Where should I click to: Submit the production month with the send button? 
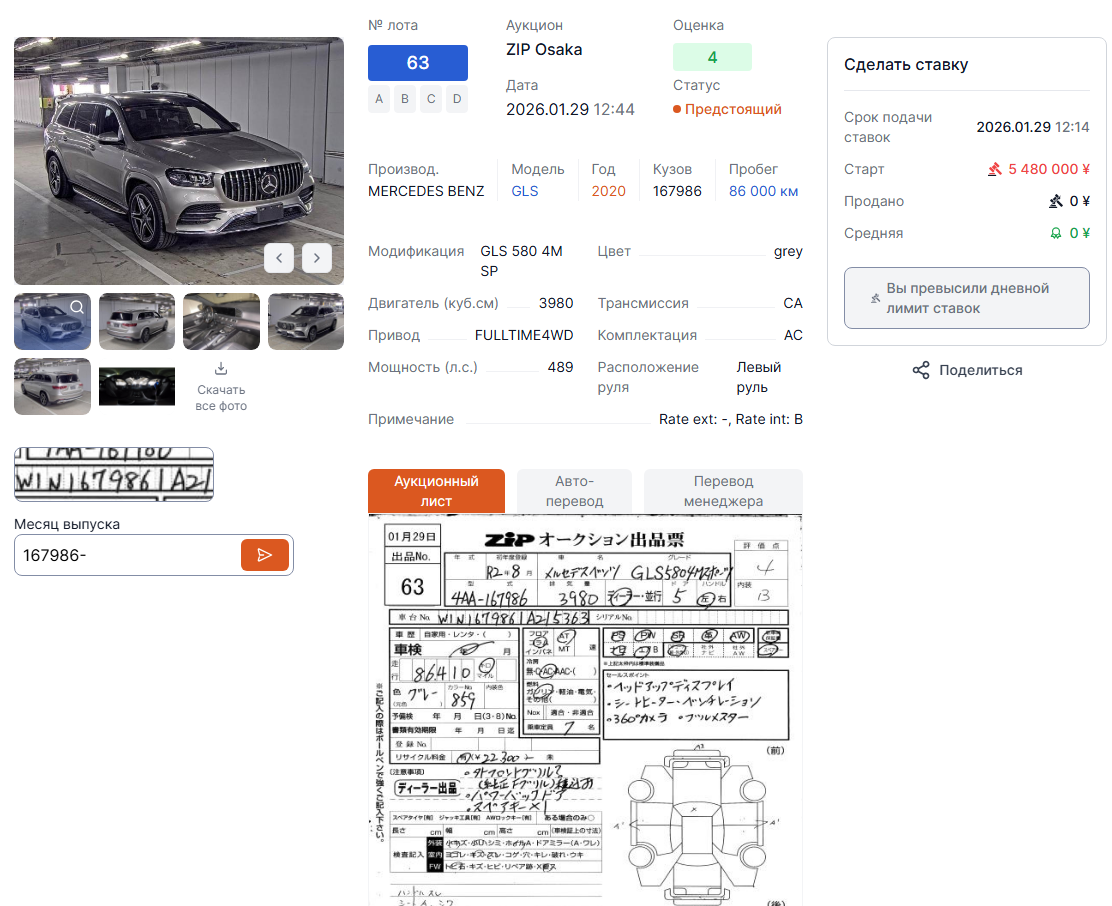tap(265, 555)
